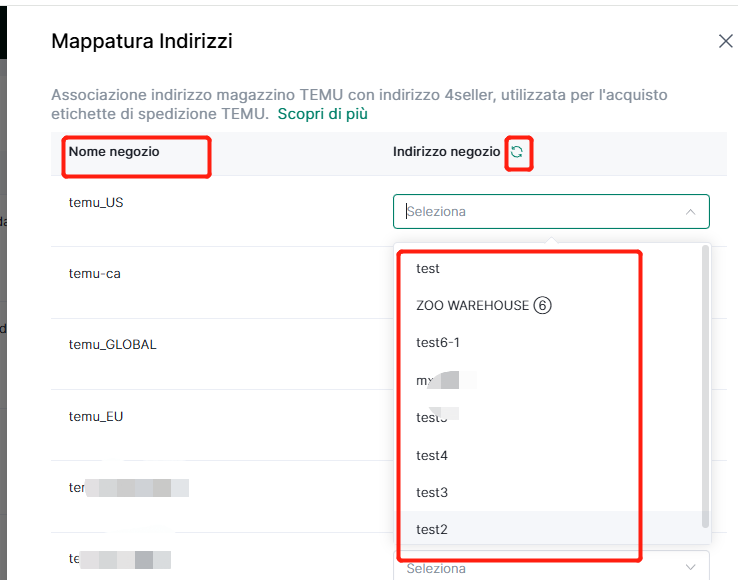
Task: Click the Indirizzo negozio column header
Action: pyautogui.click(x=446, y=152)
